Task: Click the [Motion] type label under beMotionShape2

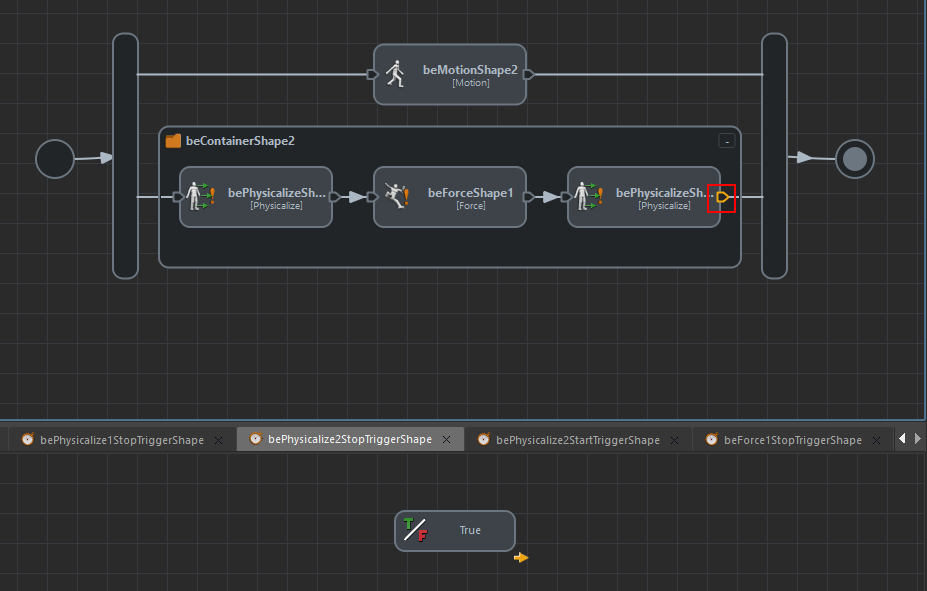Action: click(x=471, y=83)
